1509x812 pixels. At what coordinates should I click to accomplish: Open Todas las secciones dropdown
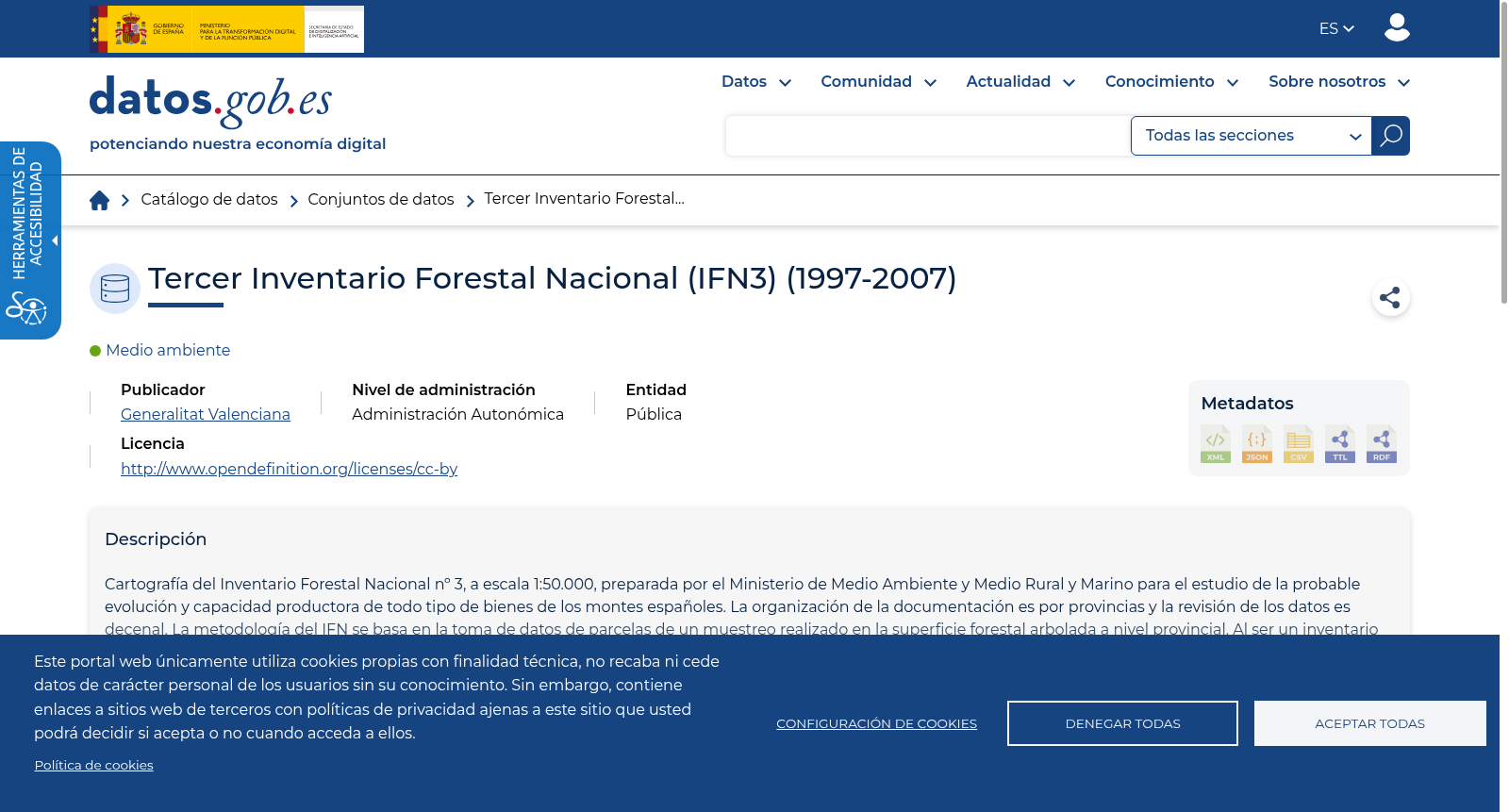1252,136
